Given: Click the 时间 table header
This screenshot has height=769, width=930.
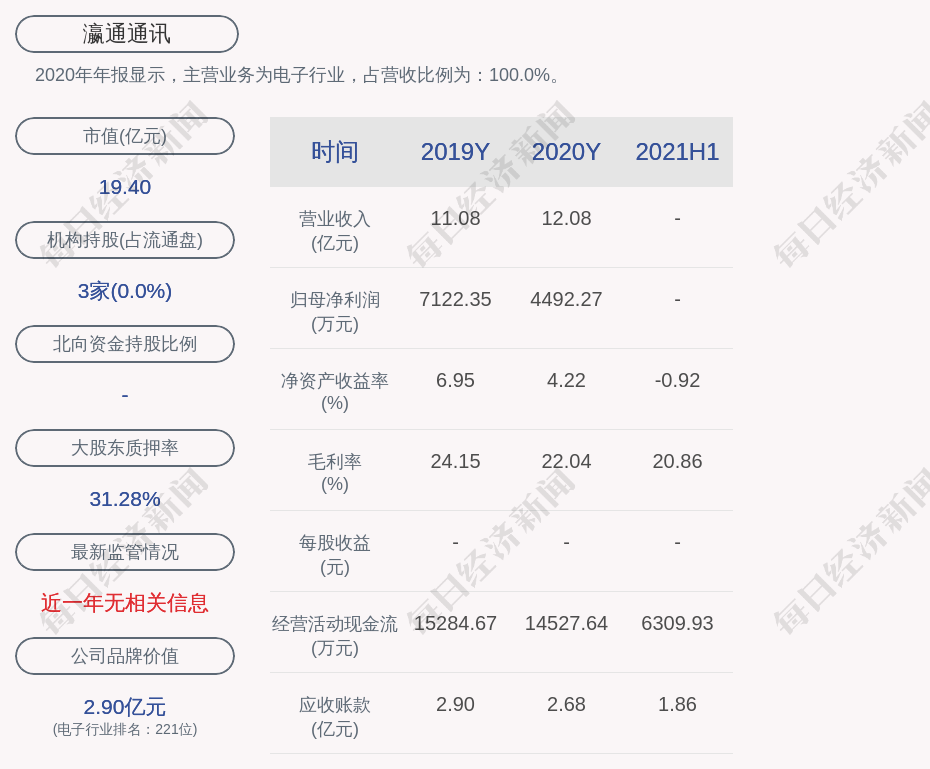Looking at the screenshot, I should tap(335, 152).
